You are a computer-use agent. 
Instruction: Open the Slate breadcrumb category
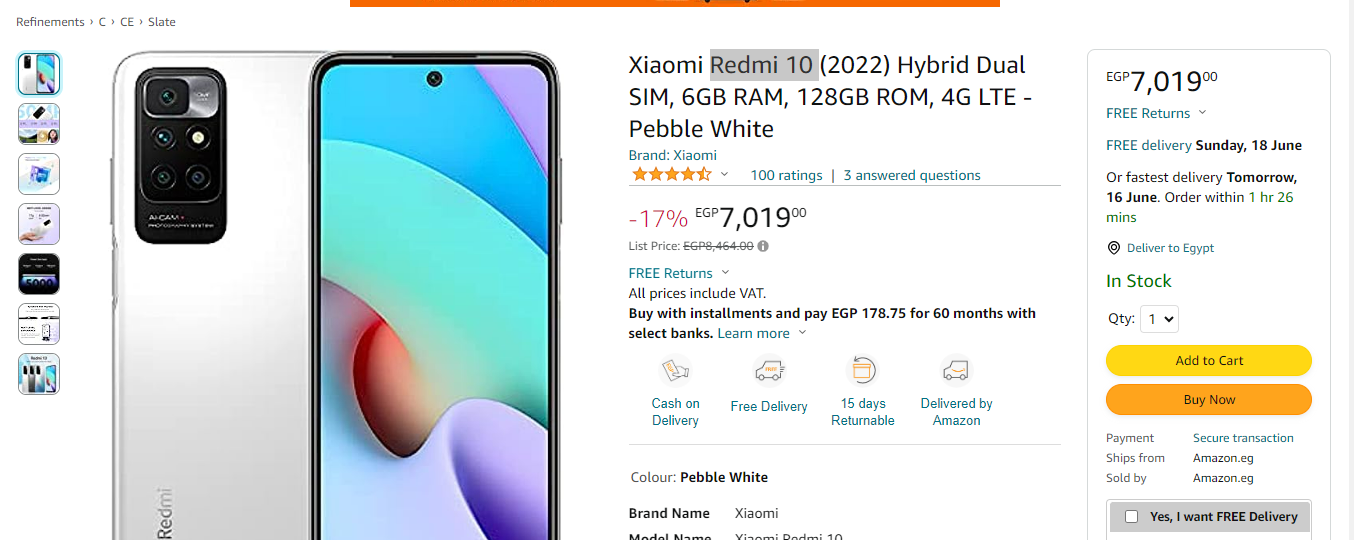point(162,22)
